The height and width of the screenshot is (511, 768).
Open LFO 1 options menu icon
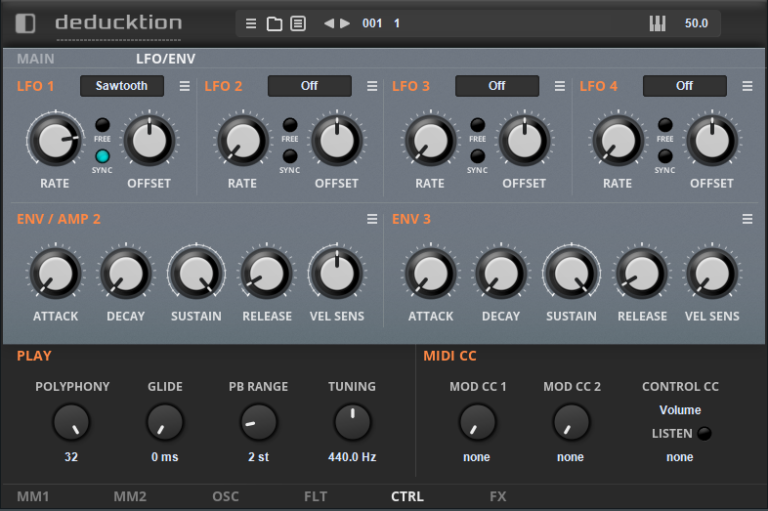184,86
